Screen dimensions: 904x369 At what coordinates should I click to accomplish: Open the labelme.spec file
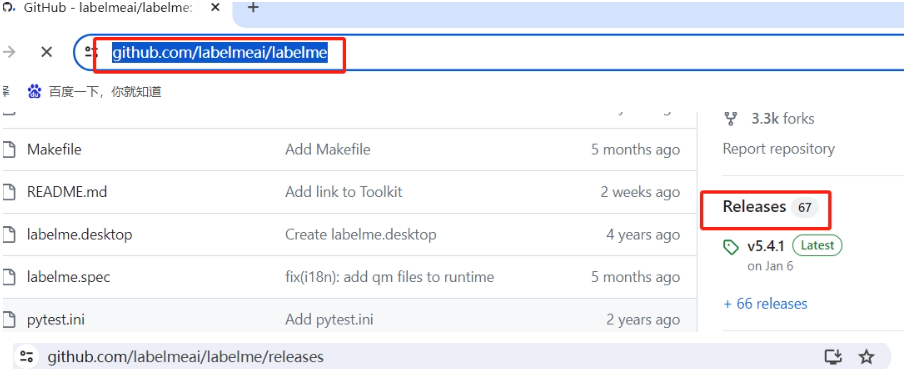coord(69,277)
